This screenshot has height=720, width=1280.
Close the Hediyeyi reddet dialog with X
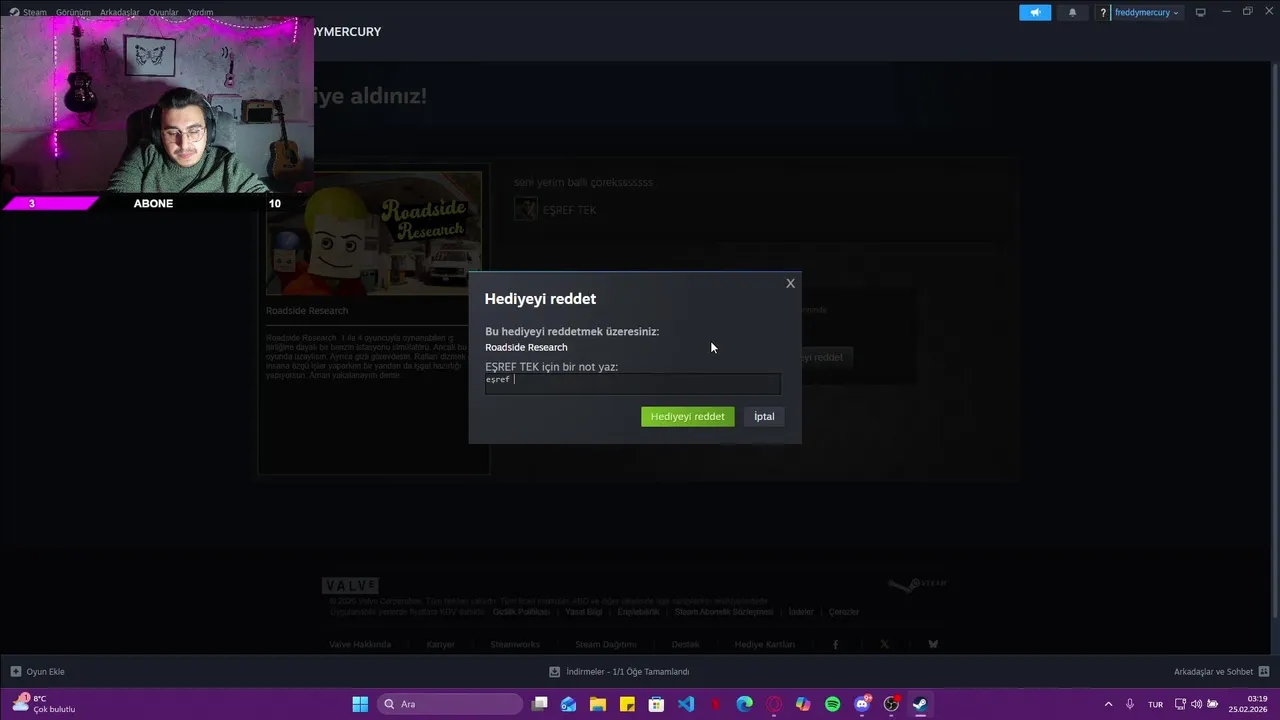[790, 283]
